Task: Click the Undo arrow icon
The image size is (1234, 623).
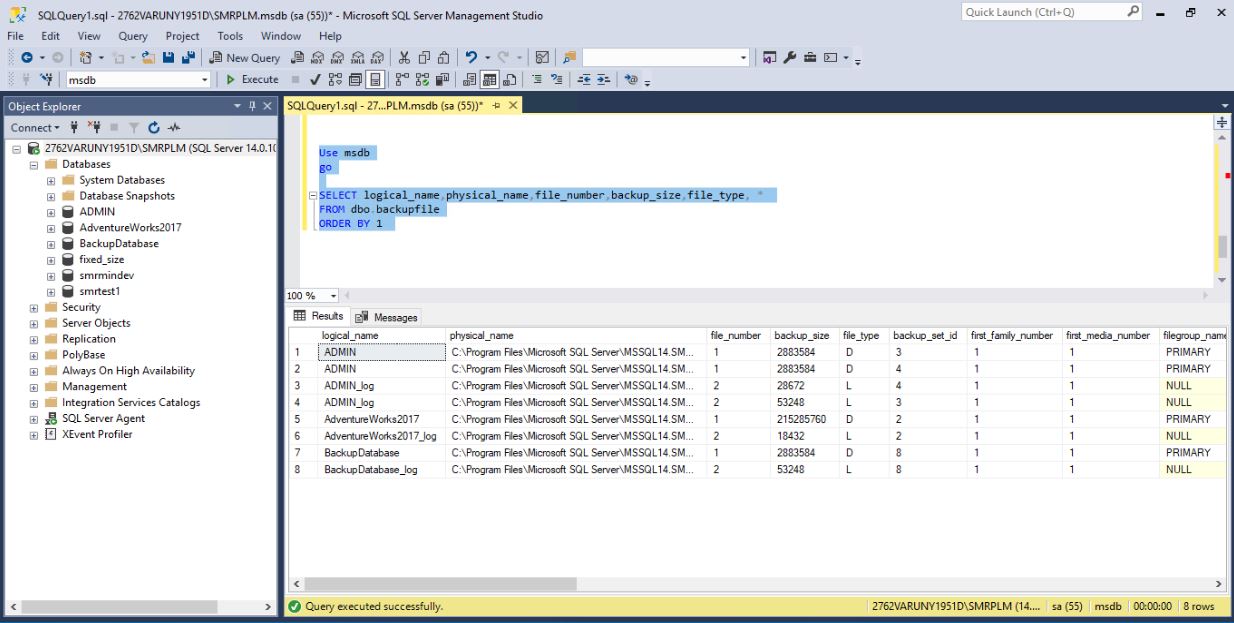Action: (x=472, y=58)
